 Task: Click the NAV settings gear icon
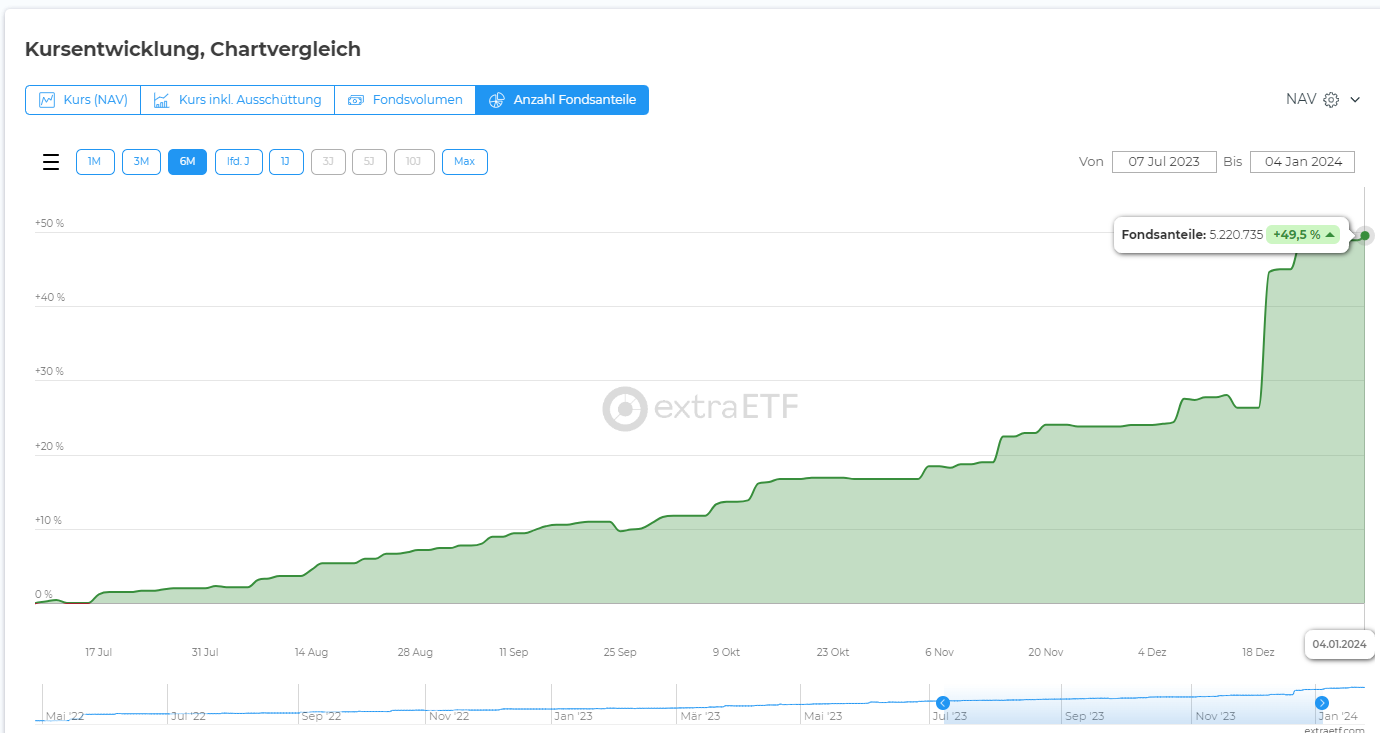click(x=1331, y=100)
